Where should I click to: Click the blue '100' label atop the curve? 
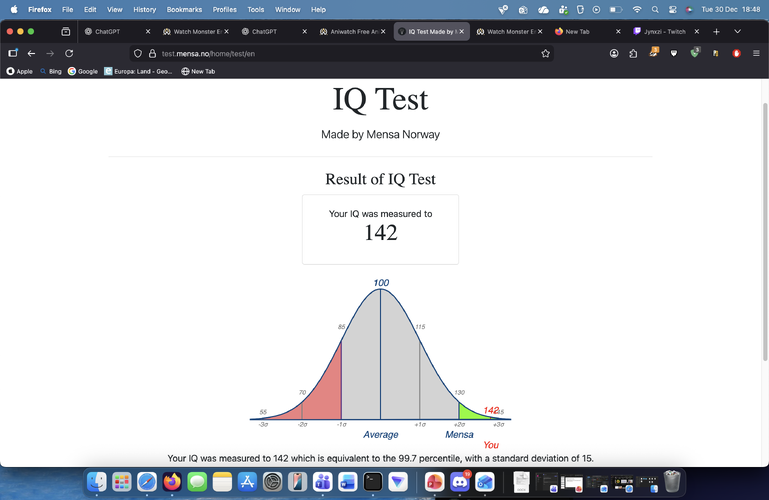pos(381,283)
